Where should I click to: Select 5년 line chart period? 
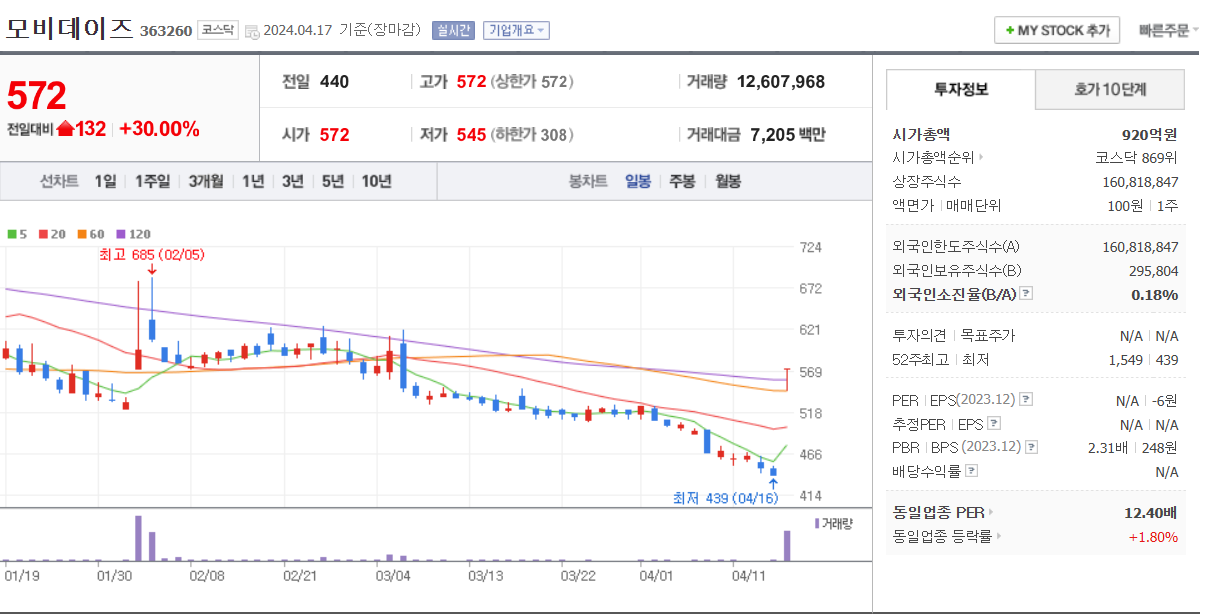coord(333,181)
